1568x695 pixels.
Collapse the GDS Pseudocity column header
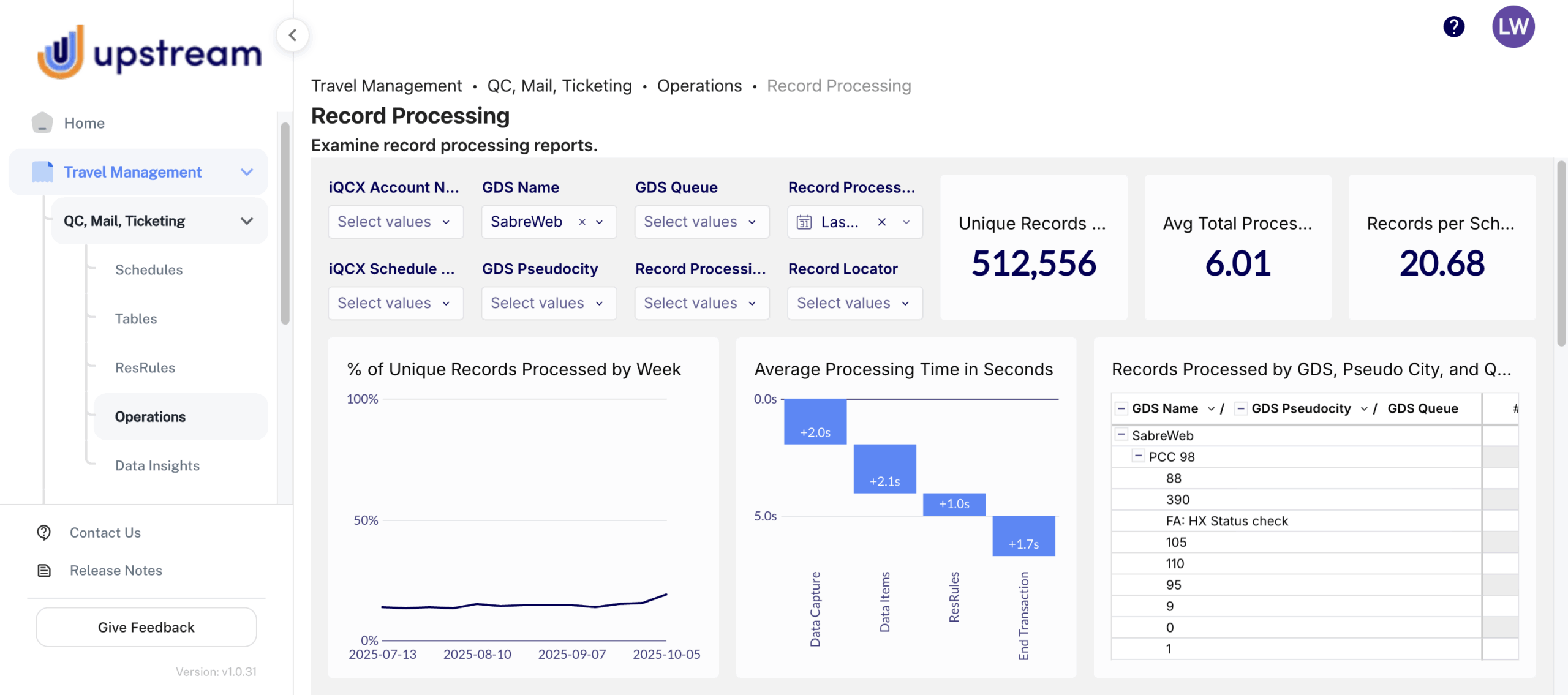click(x=1240, y=408)
